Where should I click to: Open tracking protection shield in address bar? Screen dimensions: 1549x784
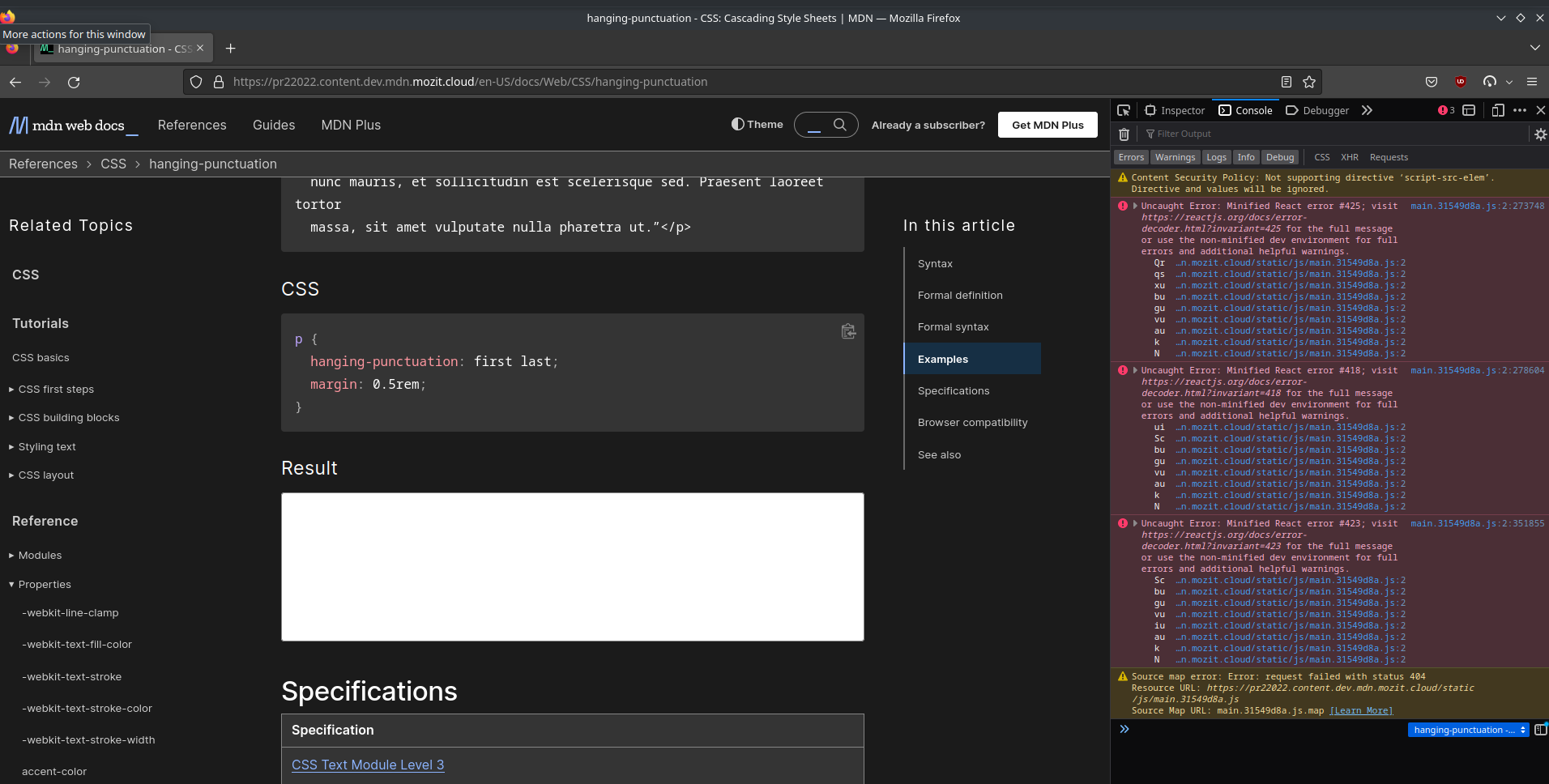pos(196,82)
